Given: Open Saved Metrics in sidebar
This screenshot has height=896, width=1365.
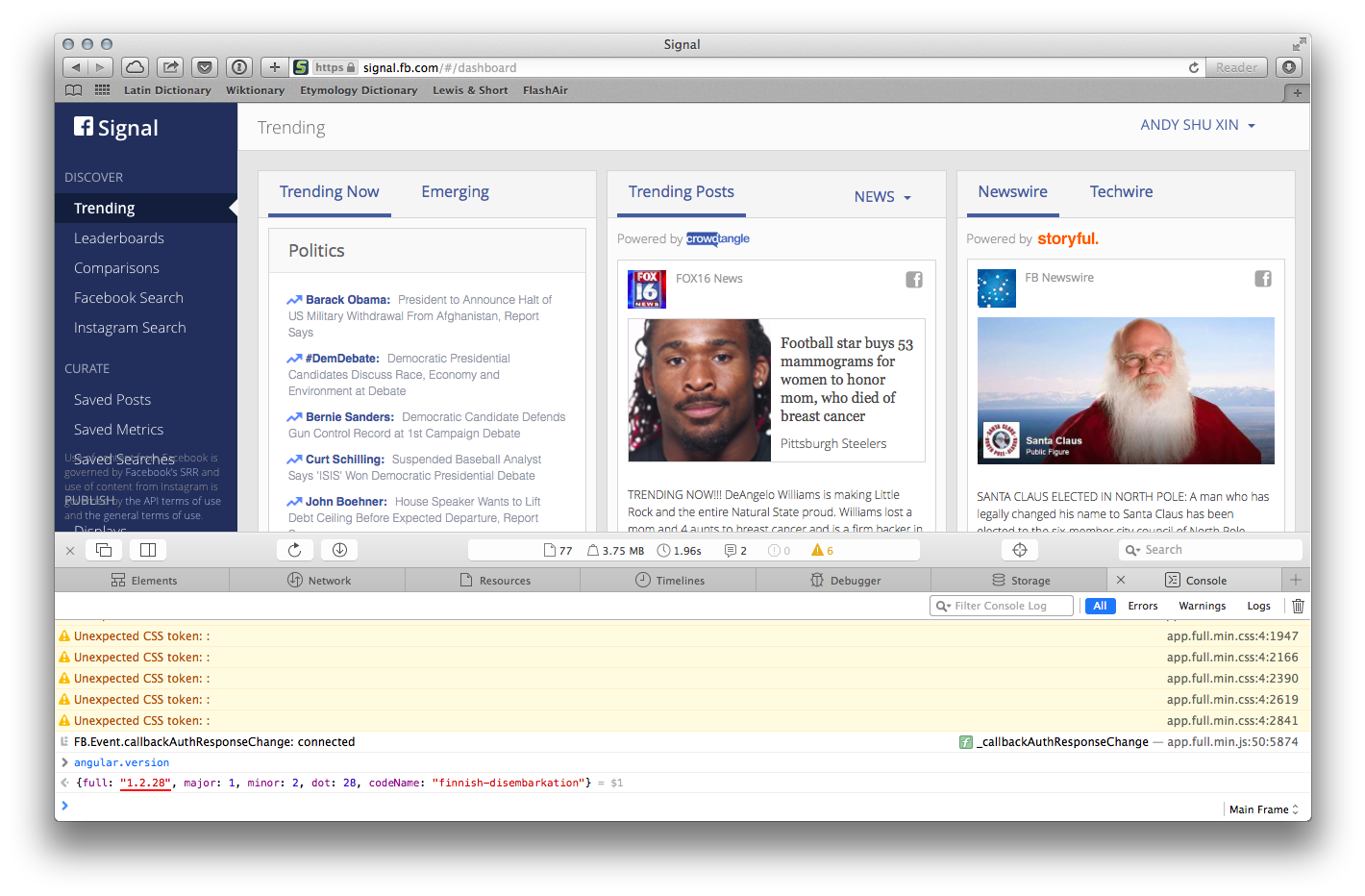Looking at the screenshot, I should point(118,430).
